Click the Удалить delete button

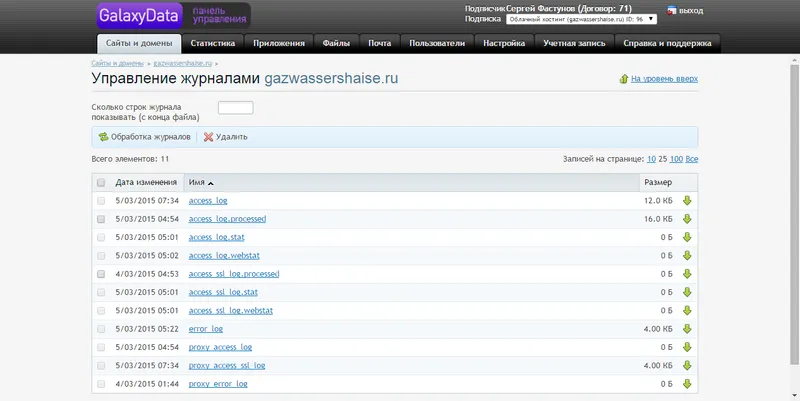pos(226,137)
